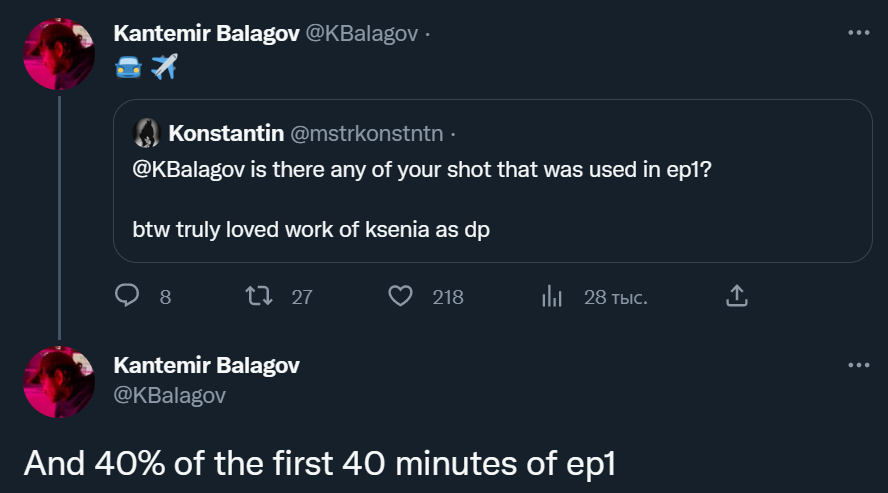
Task: Click Kantemir Balagov's avatar on the top tweet
Action: pyautogui.click(x=59, y=54)
